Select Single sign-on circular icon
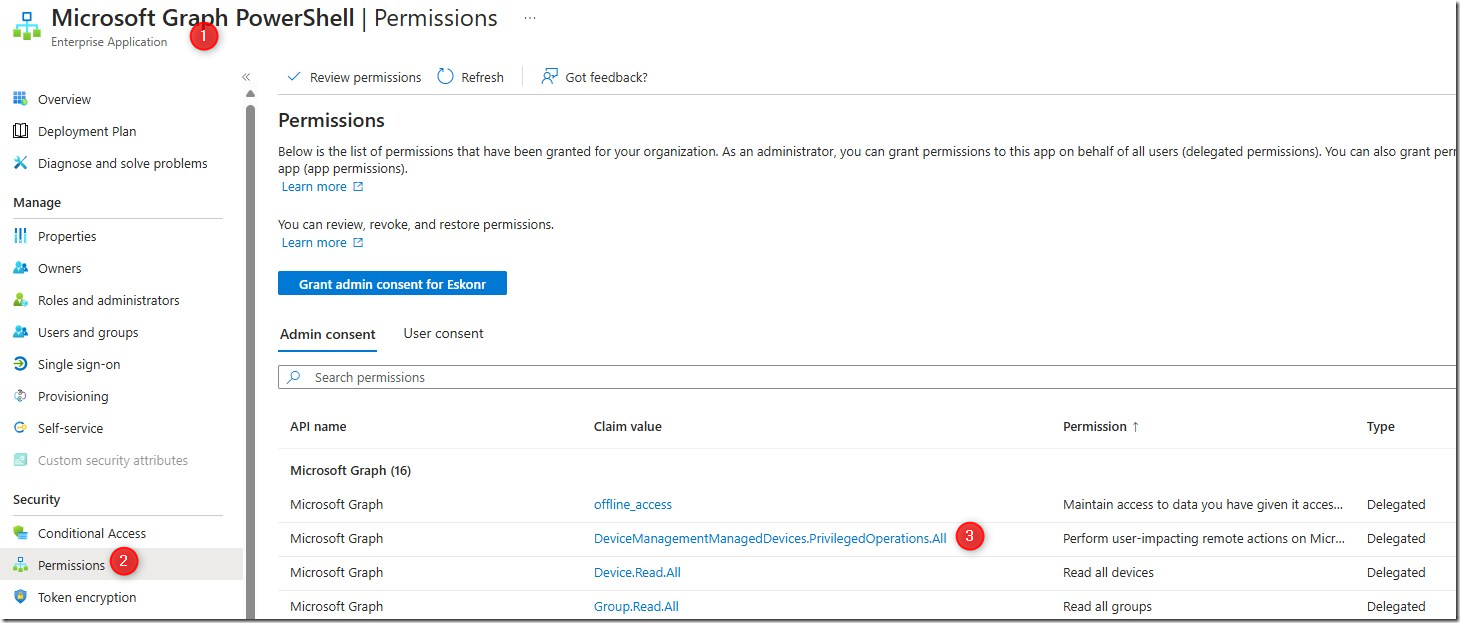This screenshot has height=623, width=1460. 20,364
